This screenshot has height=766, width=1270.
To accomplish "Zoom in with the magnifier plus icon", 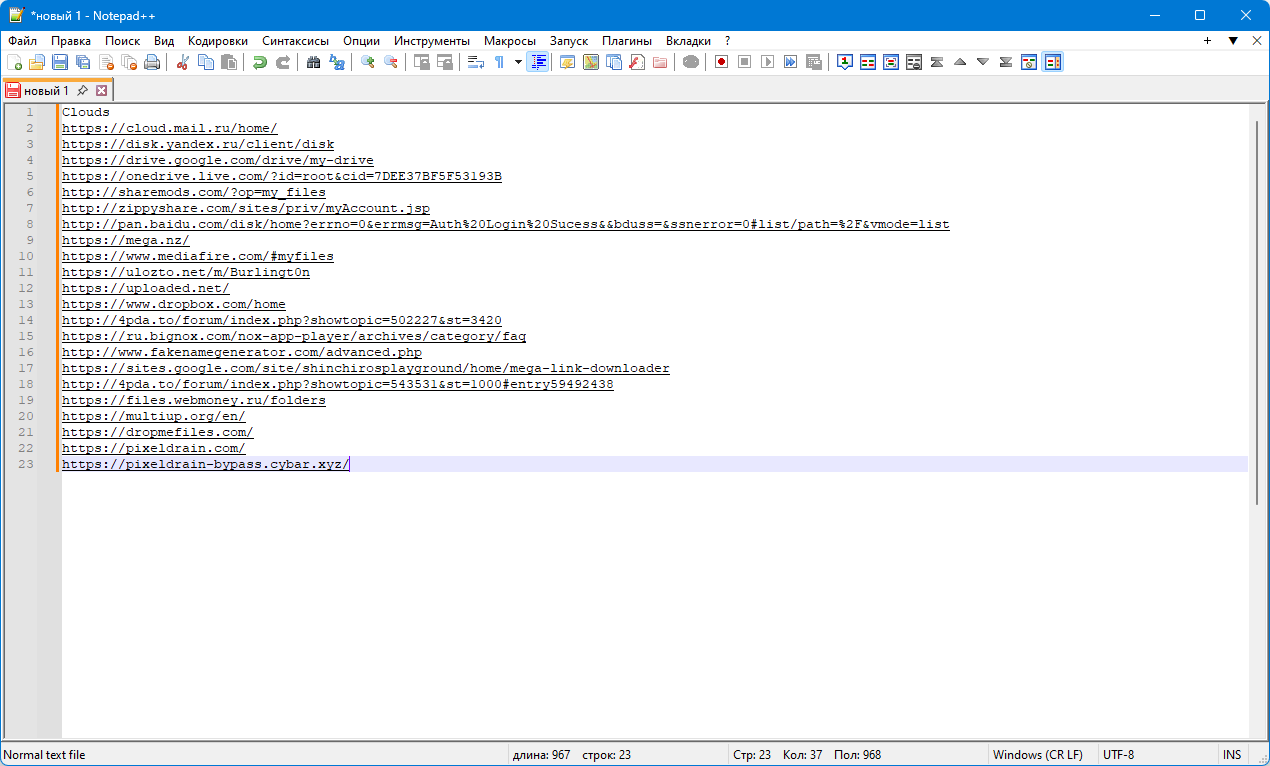I will (367, 62).
